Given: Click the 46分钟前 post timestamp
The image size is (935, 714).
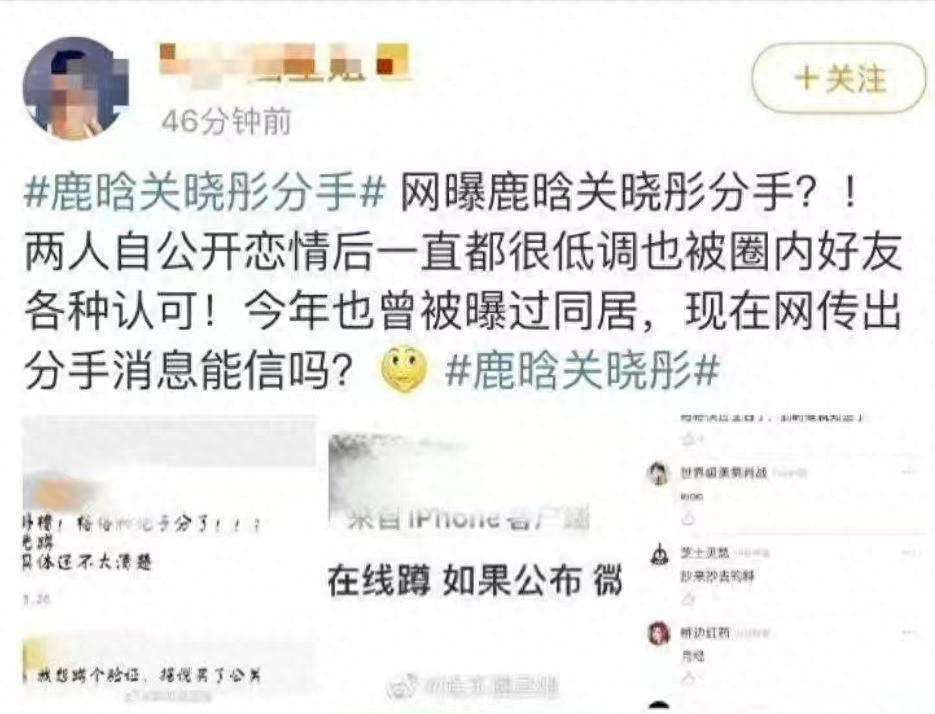Looking at the screenshot, I should tap(226, 122).
